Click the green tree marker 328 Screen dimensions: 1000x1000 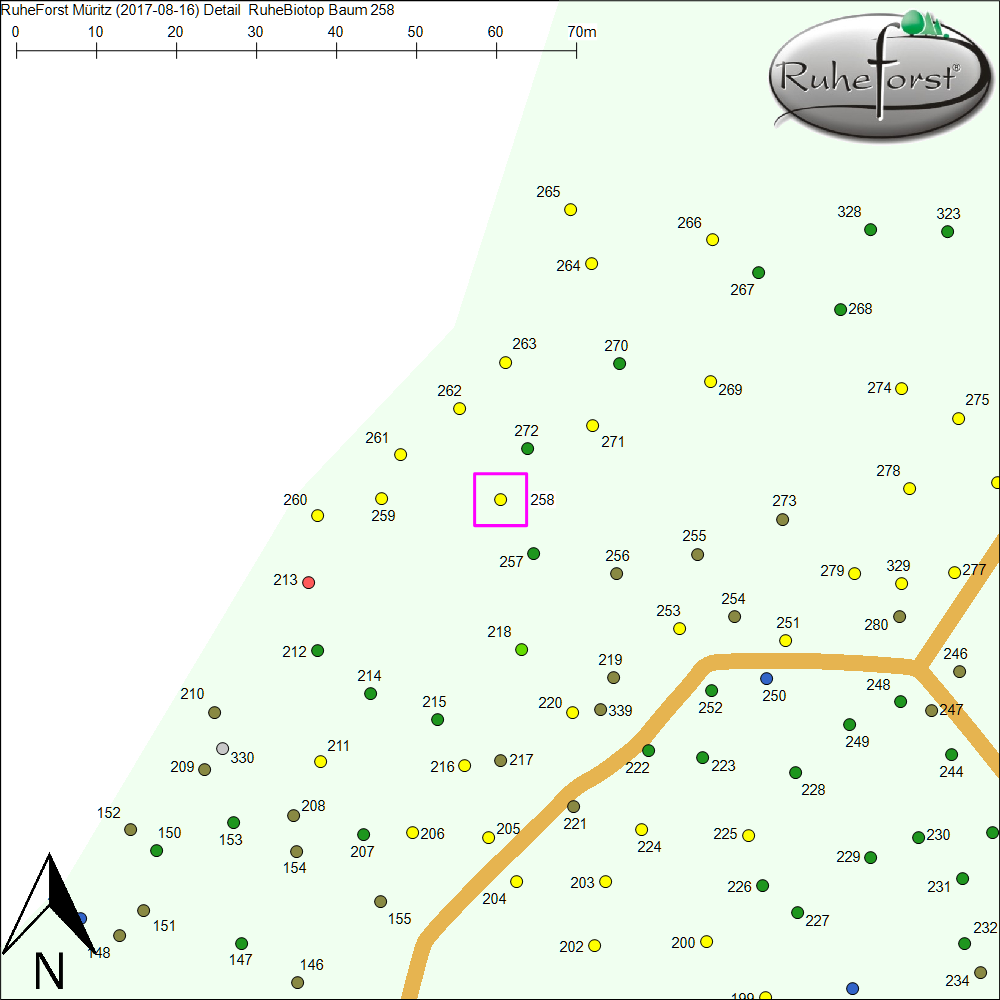tap(870, 230)
